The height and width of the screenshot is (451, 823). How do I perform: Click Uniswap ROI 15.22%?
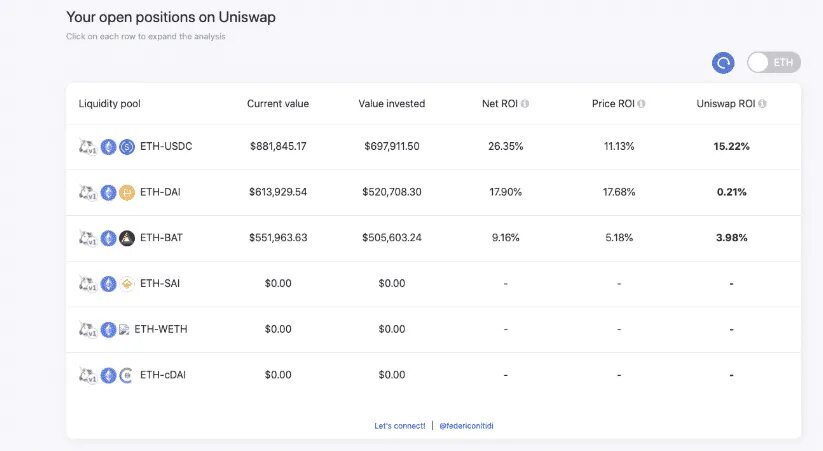pos(731,146)
